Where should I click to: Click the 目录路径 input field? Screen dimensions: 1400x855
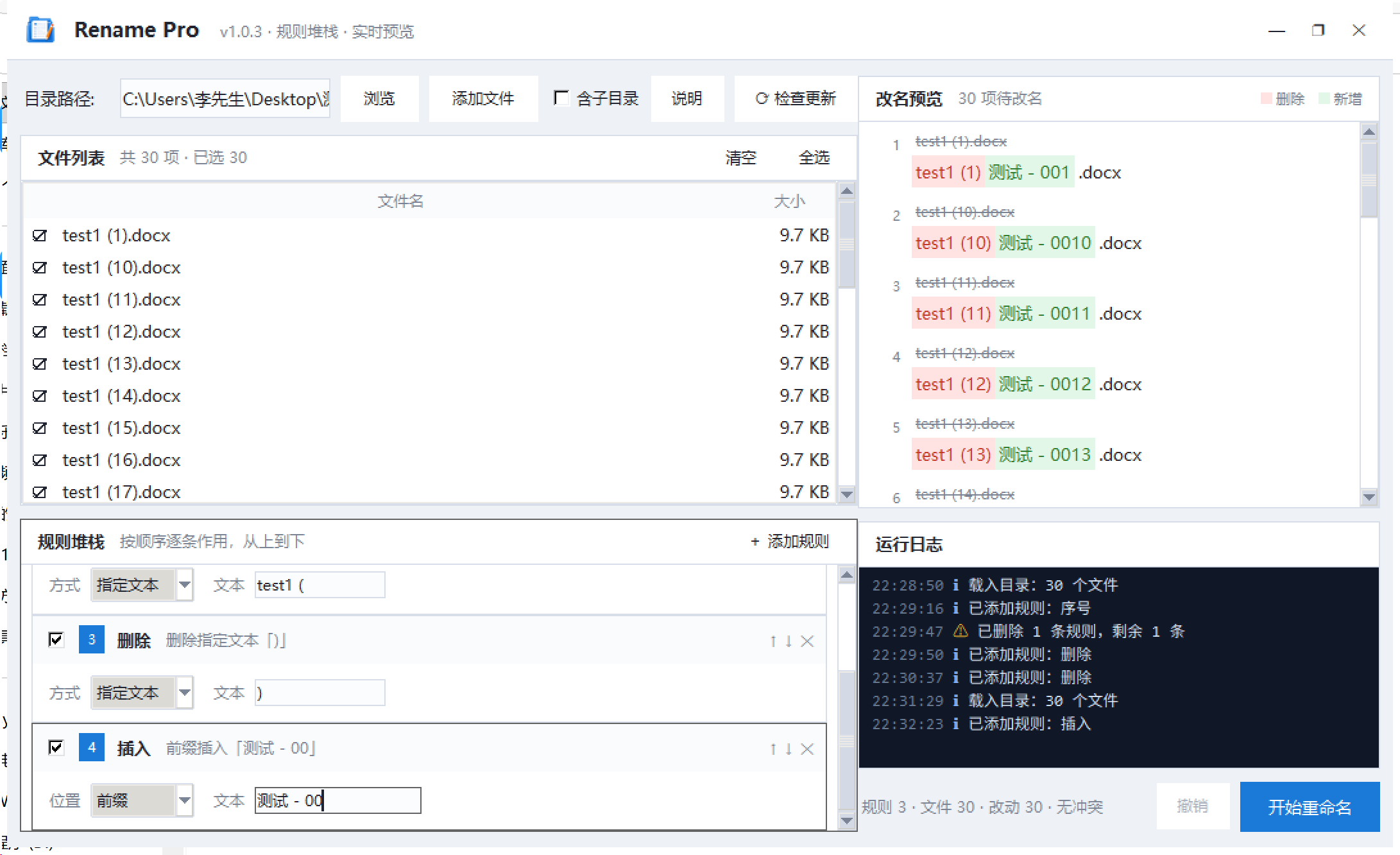225,99
